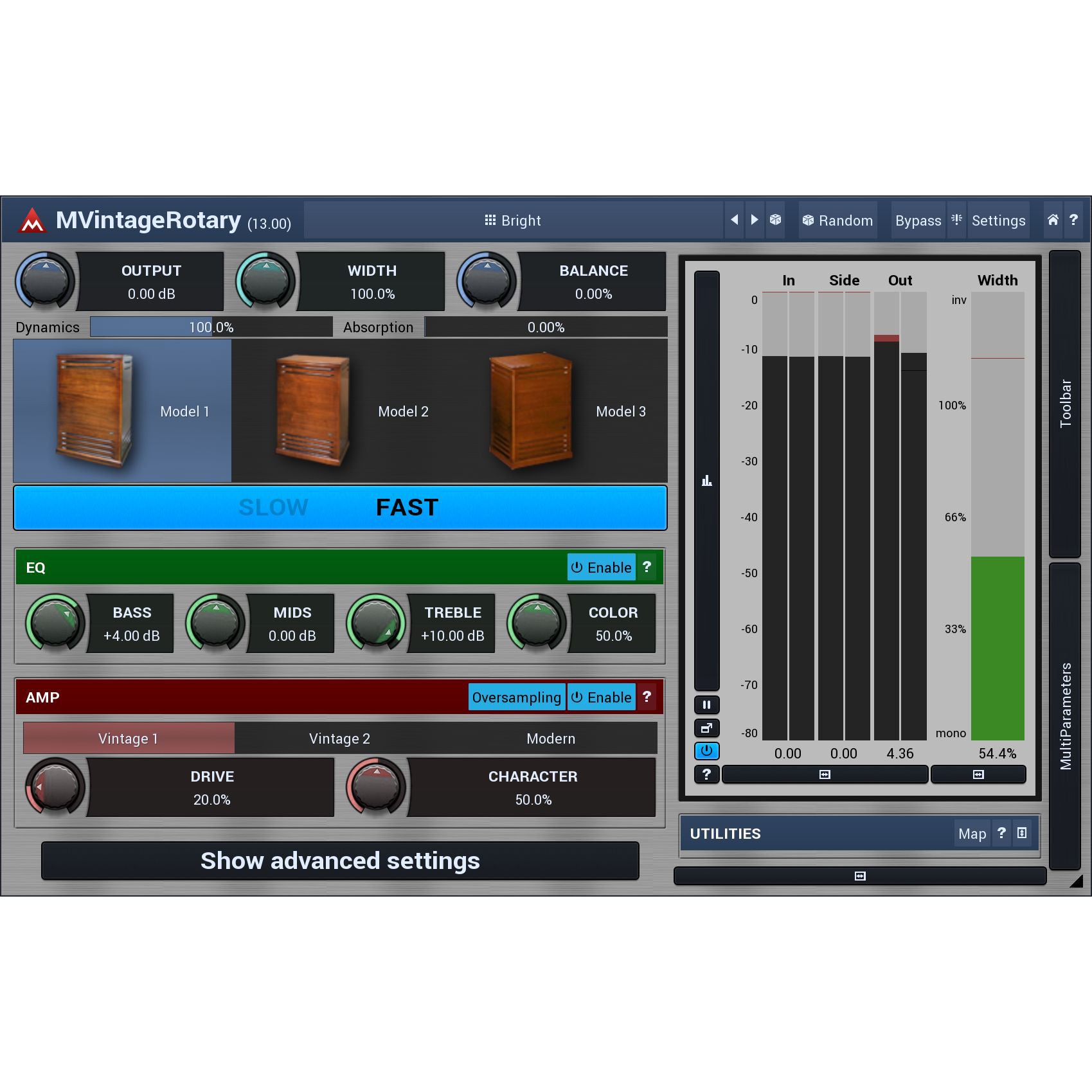The height and width of the screenshot is (1092, 1092).
Task: Collapse the meters panel below In/Side/Out
Action: (x=825, y=774)
